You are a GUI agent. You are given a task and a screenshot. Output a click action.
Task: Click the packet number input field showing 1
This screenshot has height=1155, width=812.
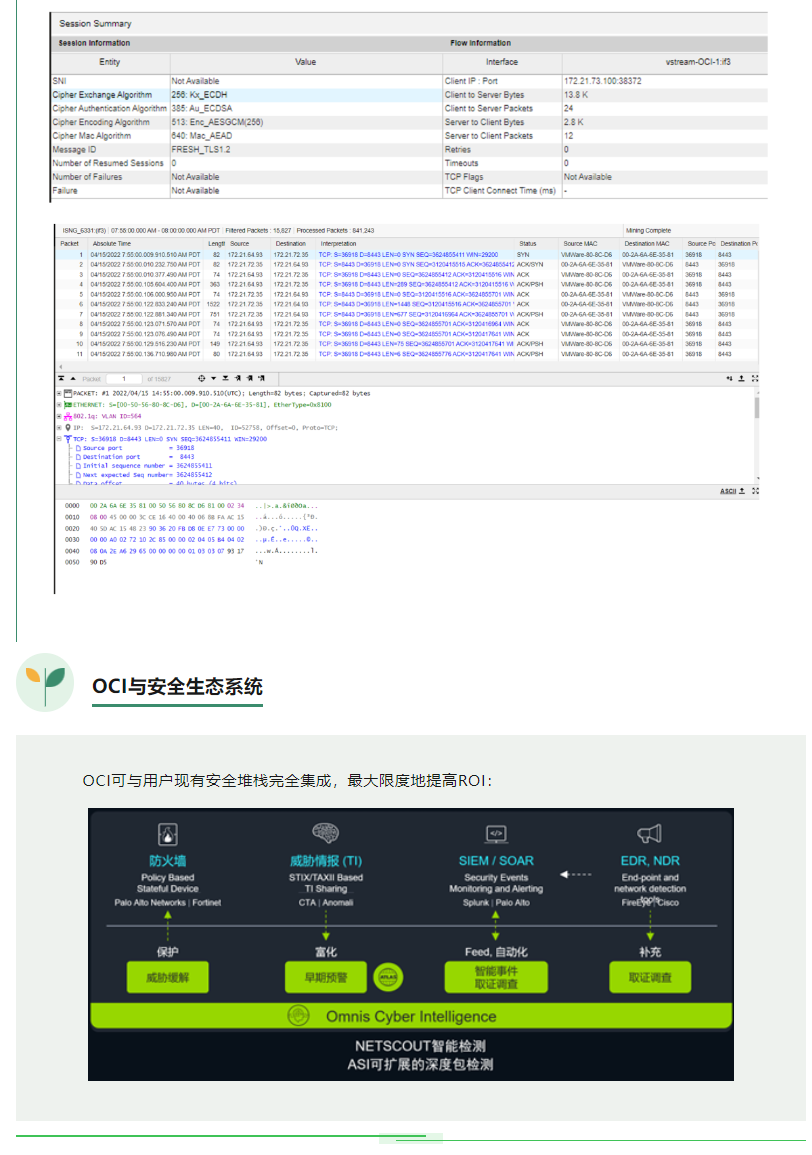[x=124, y=379]
